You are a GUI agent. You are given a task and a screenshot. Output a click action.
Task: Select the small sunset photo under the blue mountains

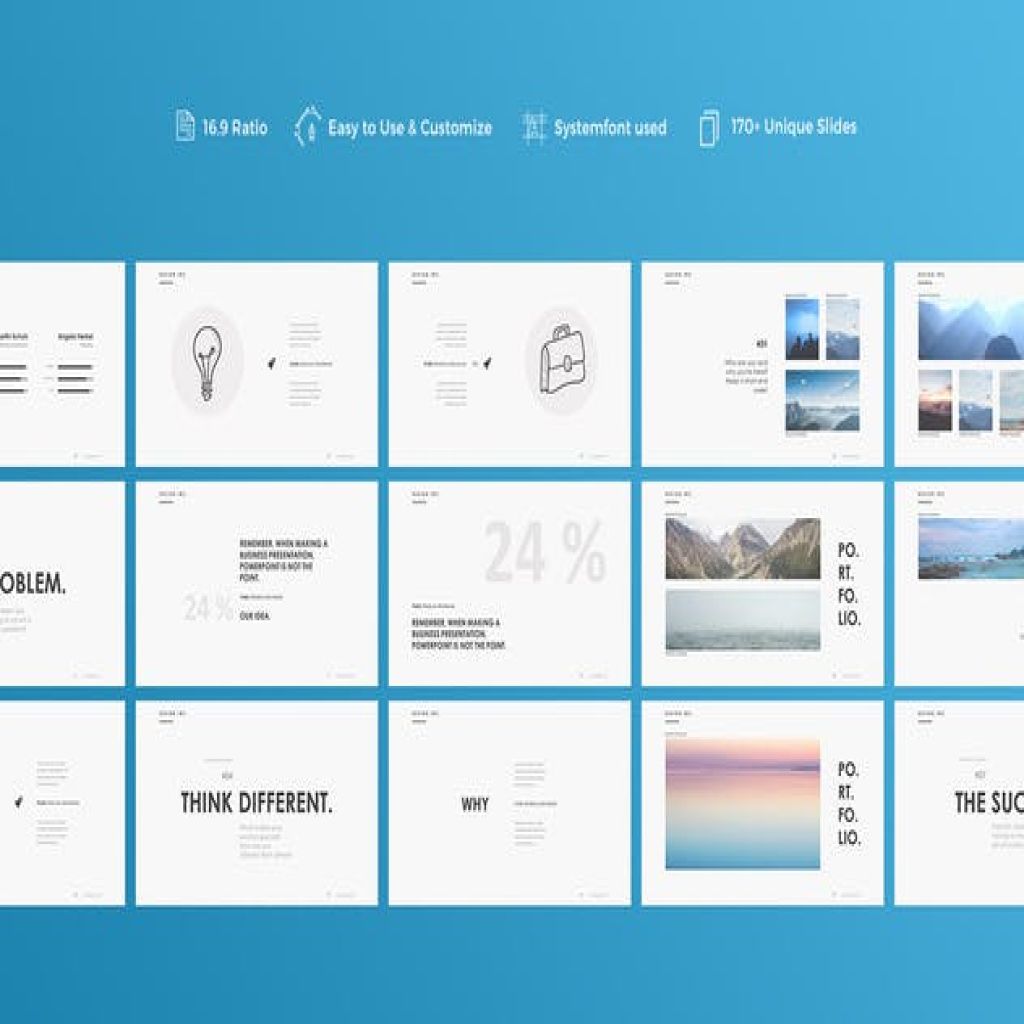(x=935, y=400)
